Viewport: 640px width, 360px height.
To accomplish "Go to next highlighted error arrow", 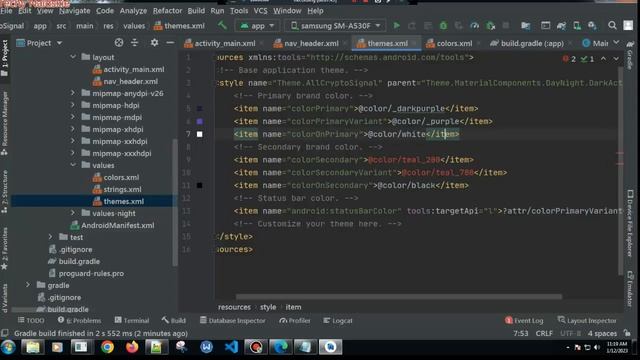I will (x=616, y=59).
